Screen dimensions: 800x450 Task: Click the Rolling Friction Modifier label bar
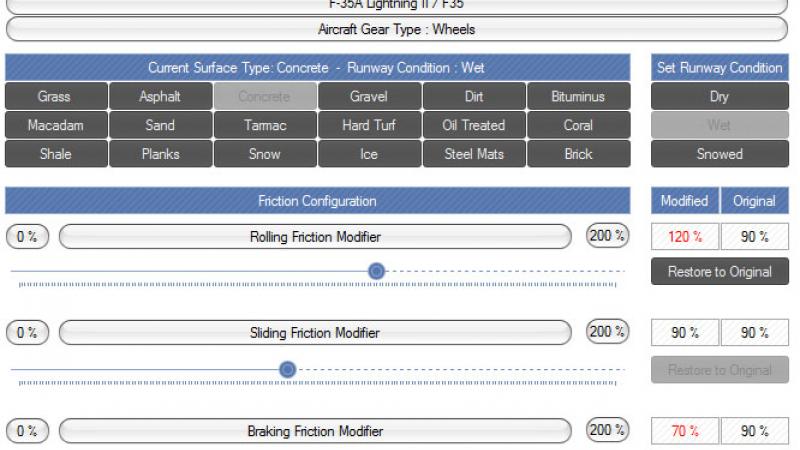[x=315, y=237]
